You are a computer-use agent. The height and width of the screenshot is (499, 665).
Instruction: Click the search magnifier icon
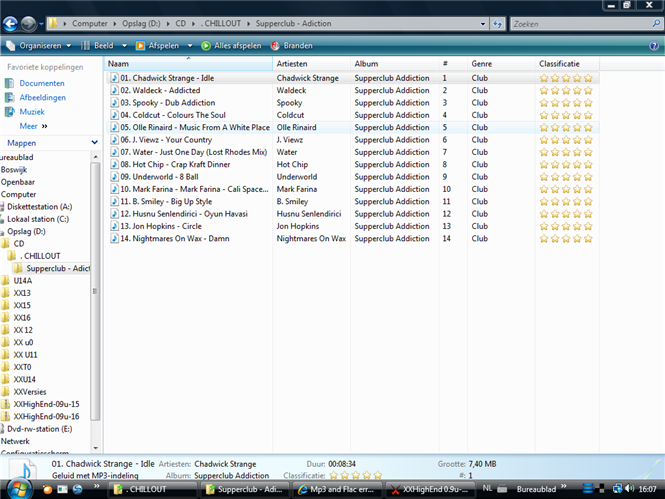[656, 24]
